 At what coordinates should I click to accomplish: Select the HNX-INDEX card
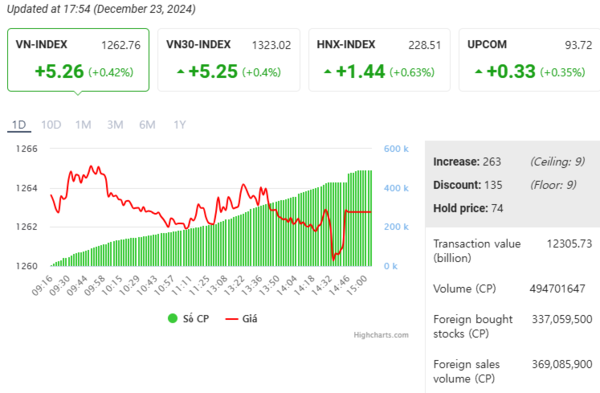point(379,60)
